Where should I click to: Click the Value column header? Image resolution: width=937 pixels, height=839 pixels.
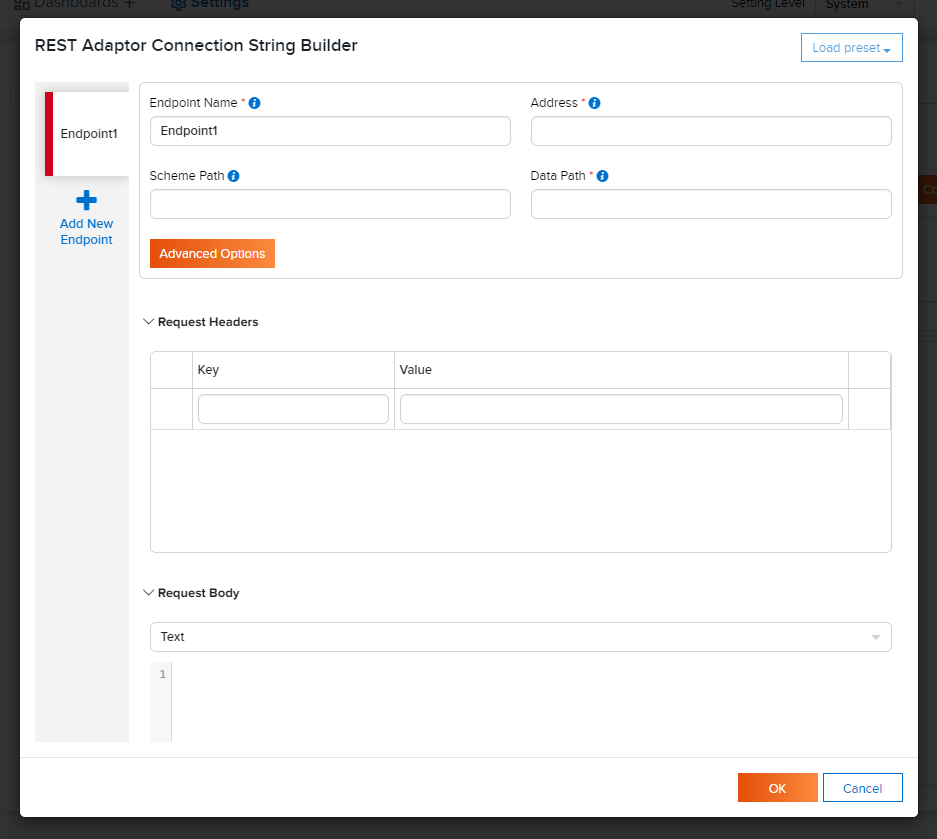point(621,370)
